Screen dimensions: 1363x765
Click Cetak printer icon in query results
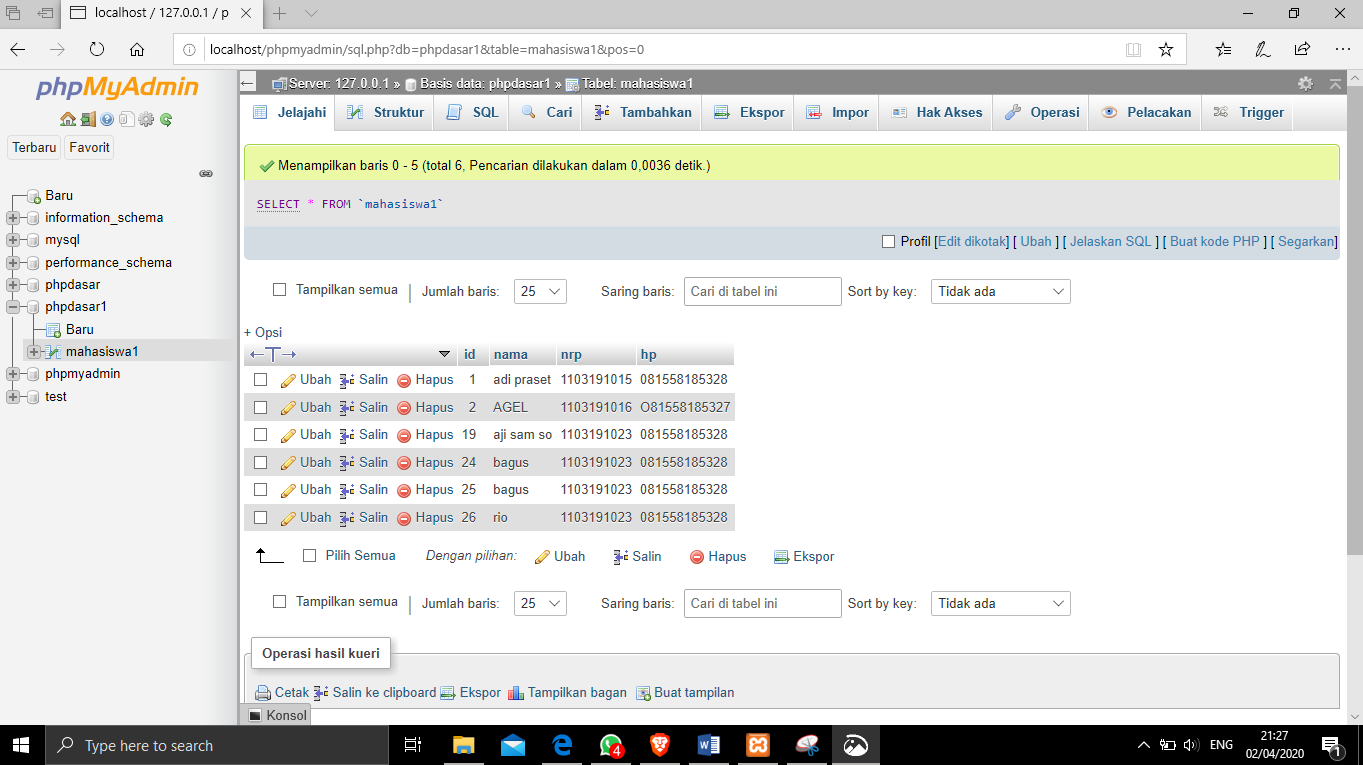[263, 693]
